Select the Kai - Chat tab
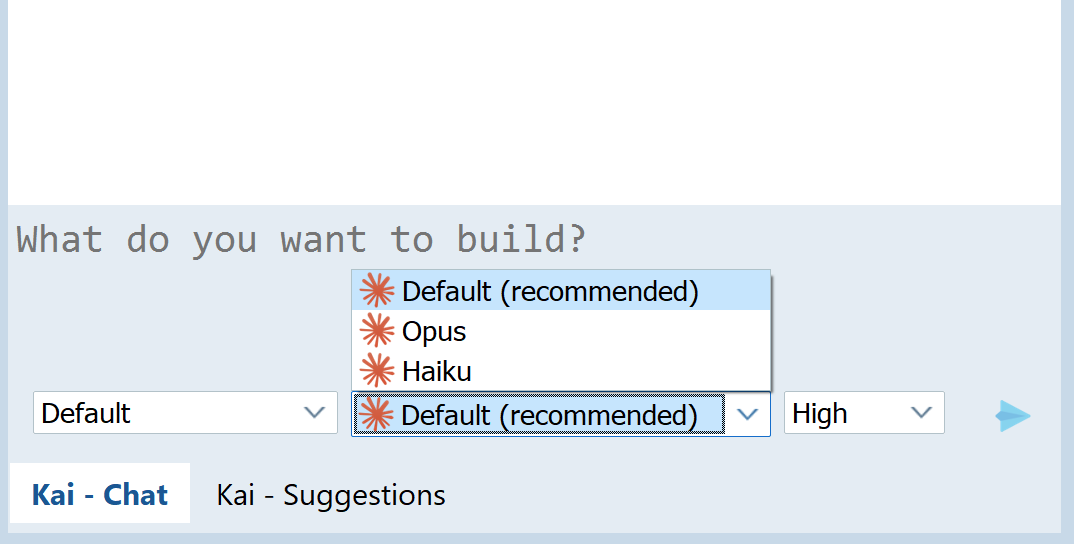The height and width of the screenshot is (544, 1074). (x=100, y=493)
